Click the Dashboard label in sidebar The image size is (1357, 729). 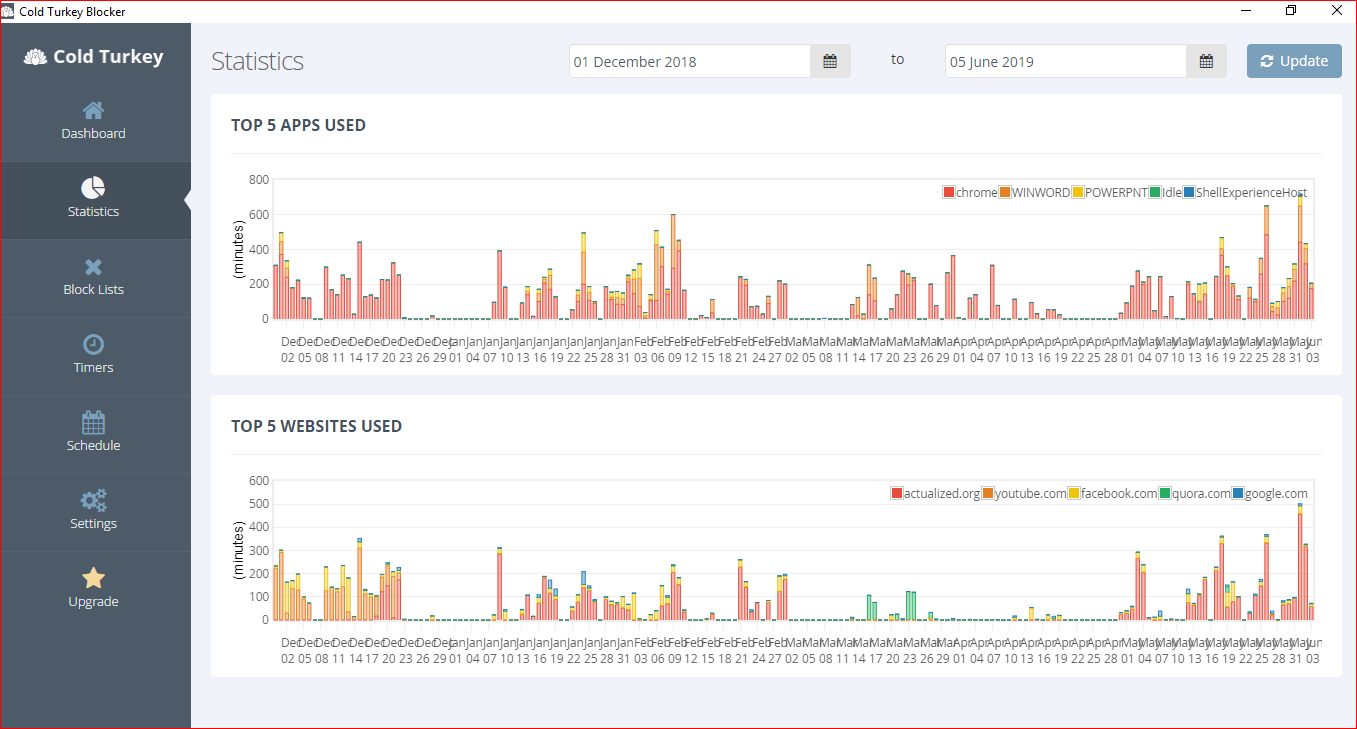93,134
